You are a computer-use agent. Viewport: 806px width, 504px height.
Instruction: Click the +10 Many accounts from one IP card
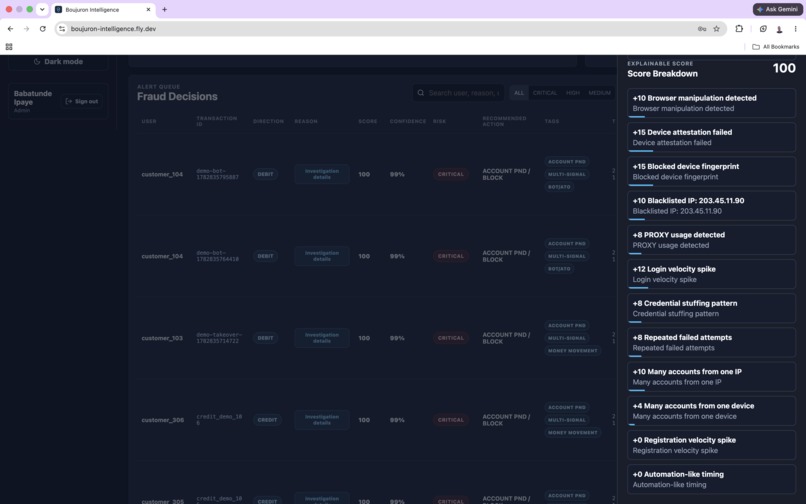(x=711, y=377)
